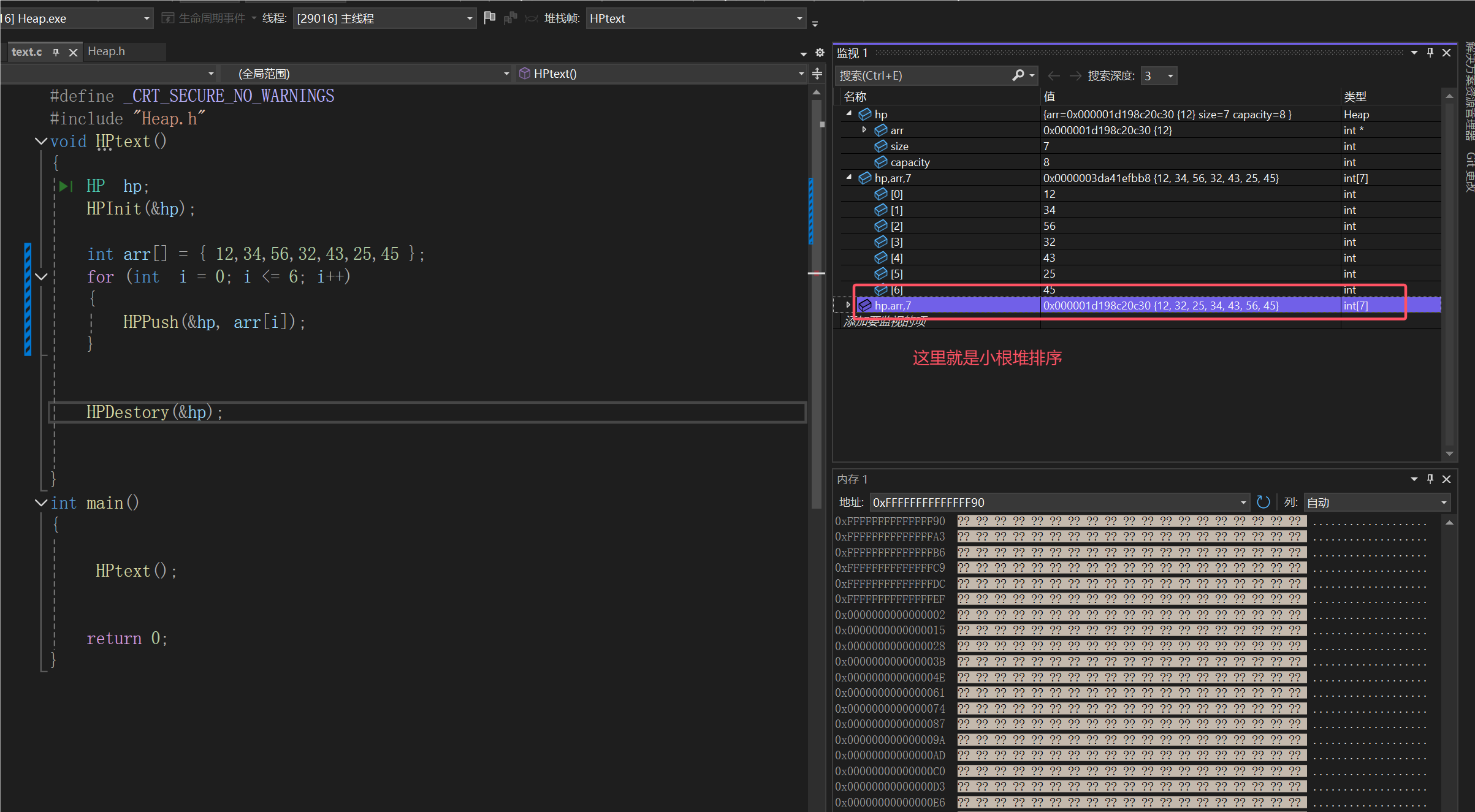
Task: Click the flag icon beside the thread dropdown
Action: (489, 18)
